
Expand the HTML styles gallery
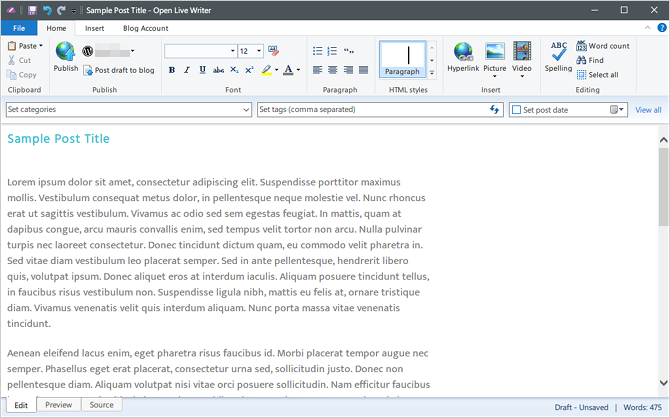point(432,73)
